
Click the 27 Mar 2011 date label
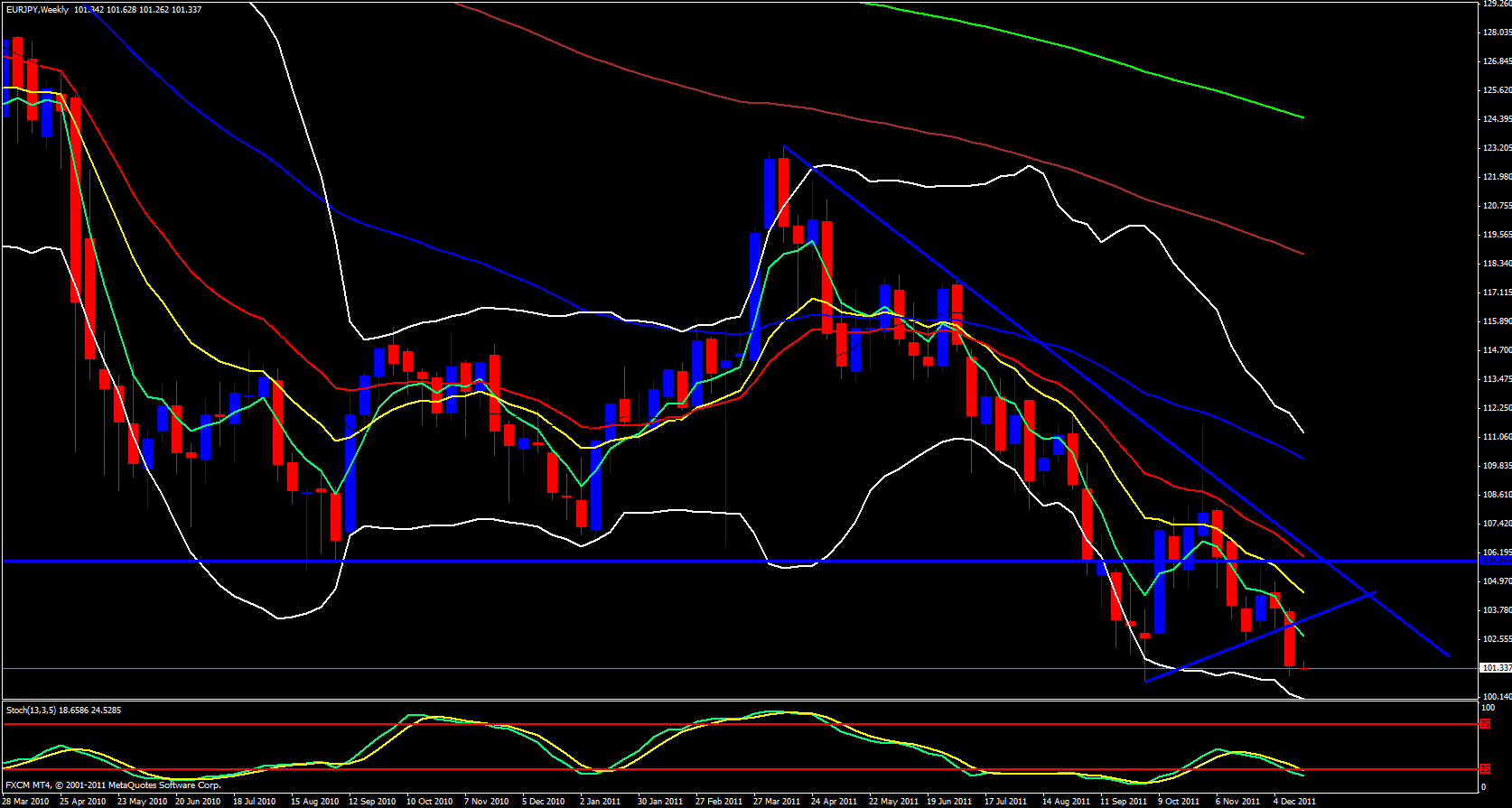click(777, 802)
